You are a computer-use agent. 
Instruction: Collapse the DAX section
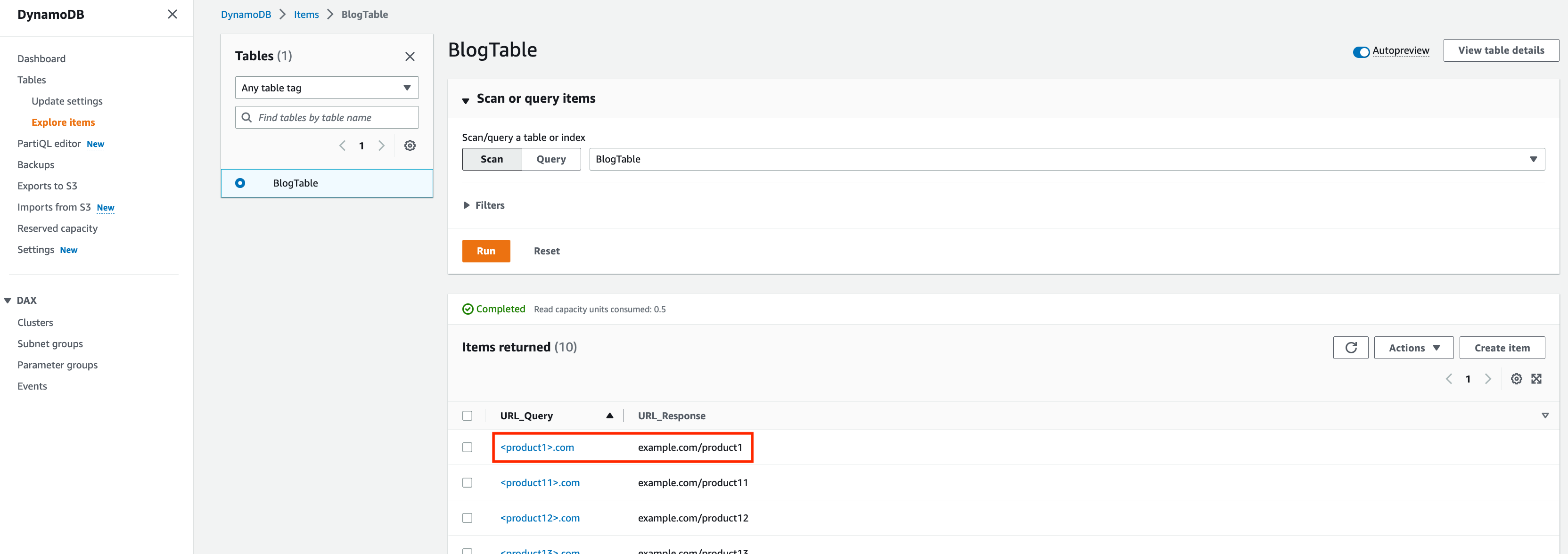pos(7,300)
